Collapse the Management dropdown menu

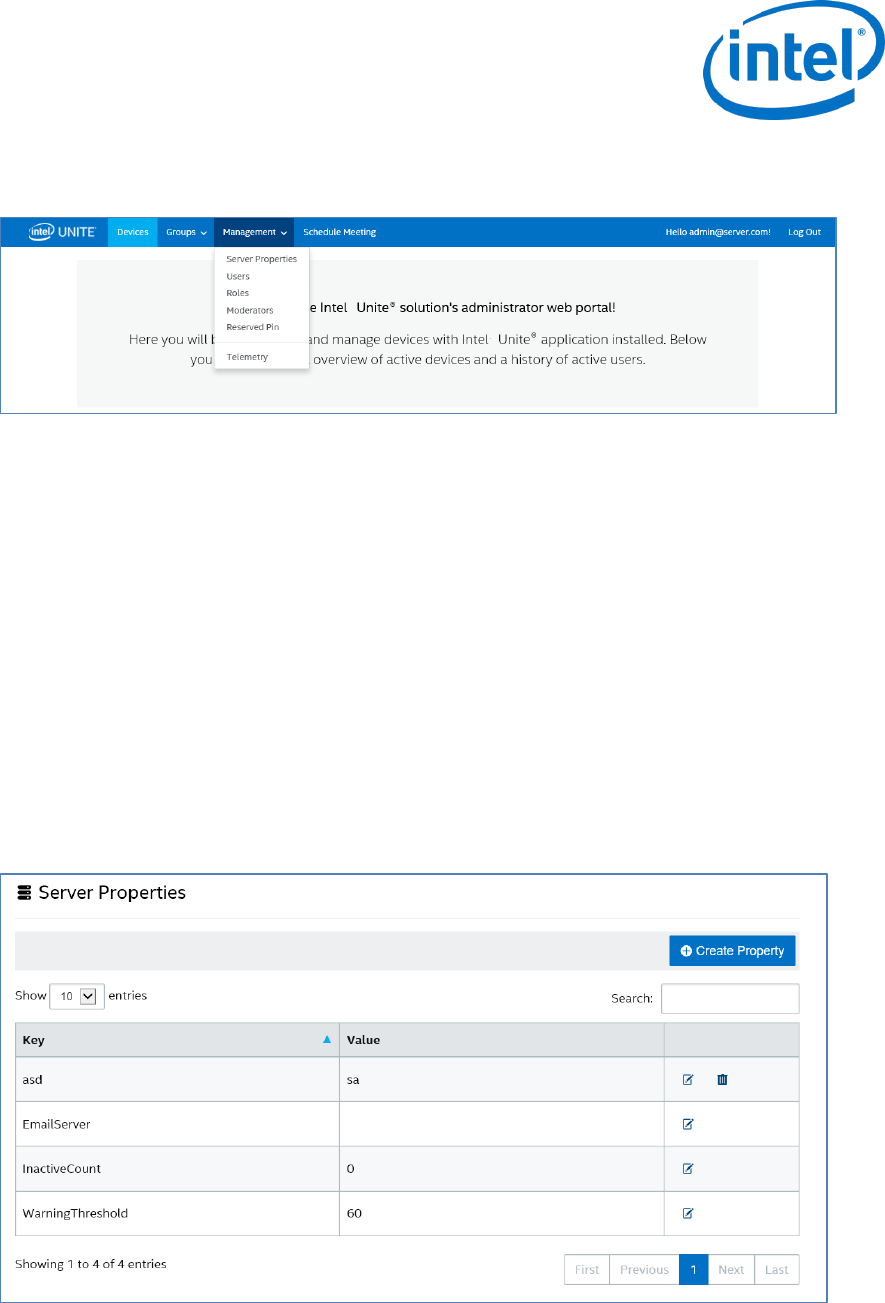tap(254, 232)
